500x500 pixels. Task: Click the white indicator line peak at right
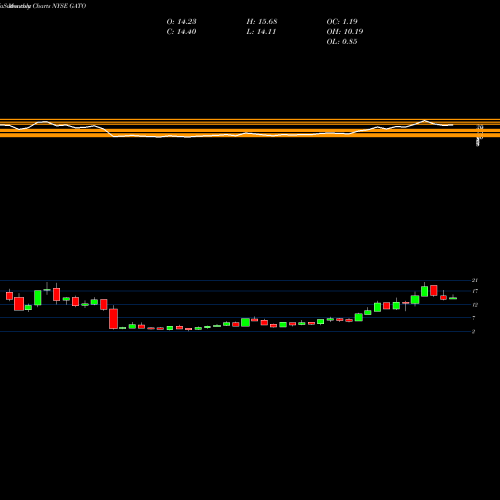pyautogui.click(x=424, y=120)
